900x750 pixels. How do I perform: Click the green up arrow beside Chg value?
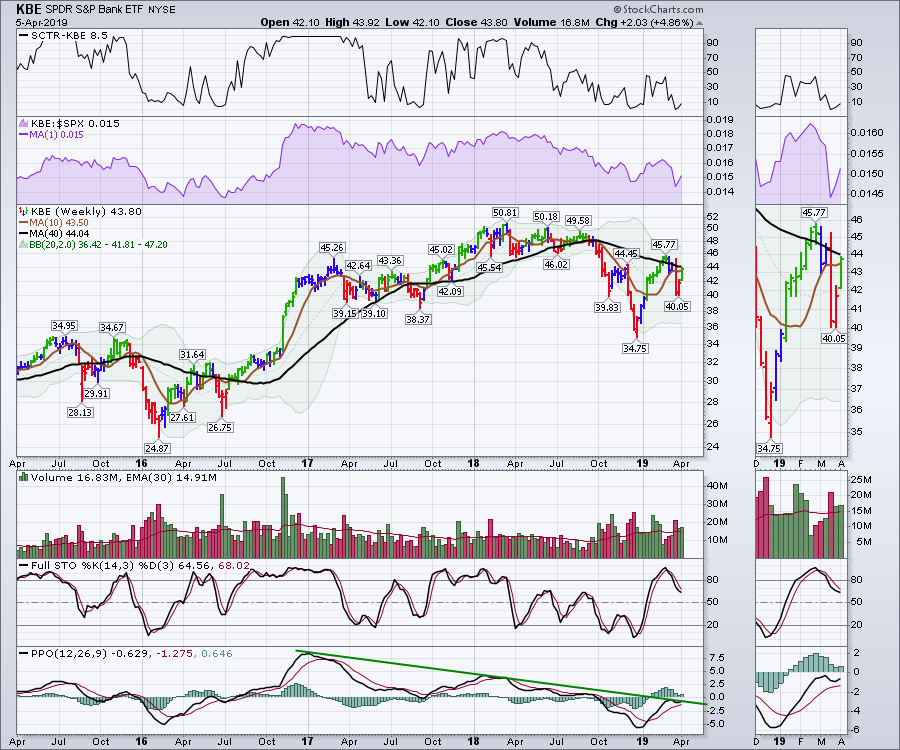(699, 23)
